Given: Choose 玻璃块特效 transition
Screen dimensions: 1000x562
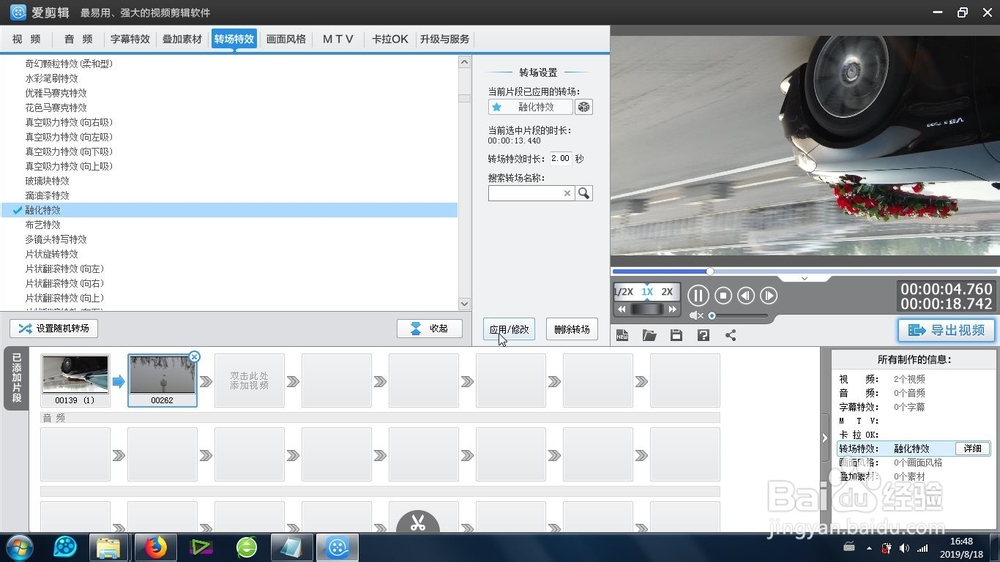Looking at the screenshot, I should click(x=47, y=181).
